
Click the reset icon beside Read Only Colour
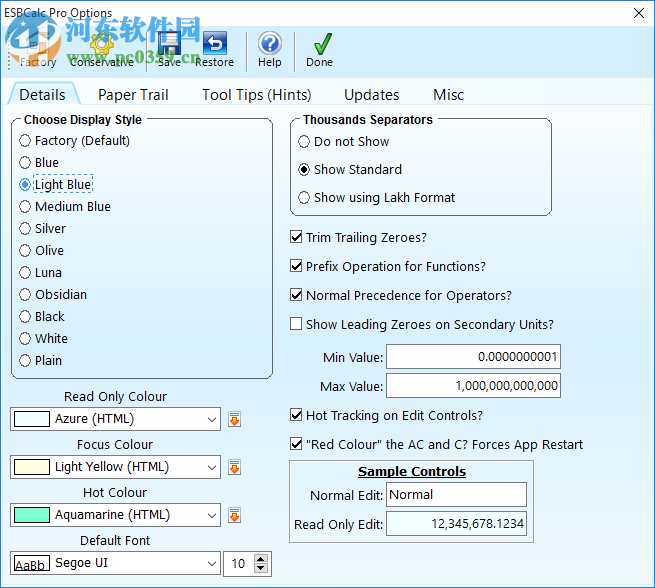click(234, 419)
